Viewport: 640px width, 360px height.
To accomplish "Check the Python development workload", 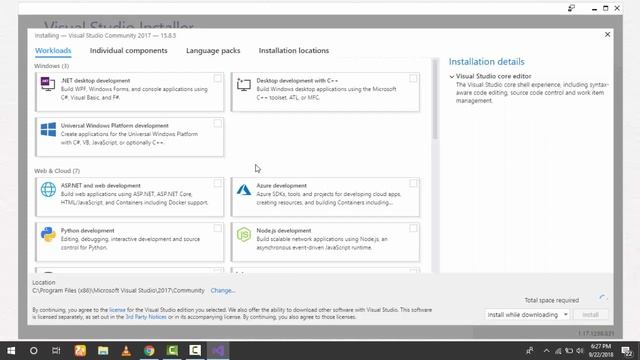I will click(218, 228).
